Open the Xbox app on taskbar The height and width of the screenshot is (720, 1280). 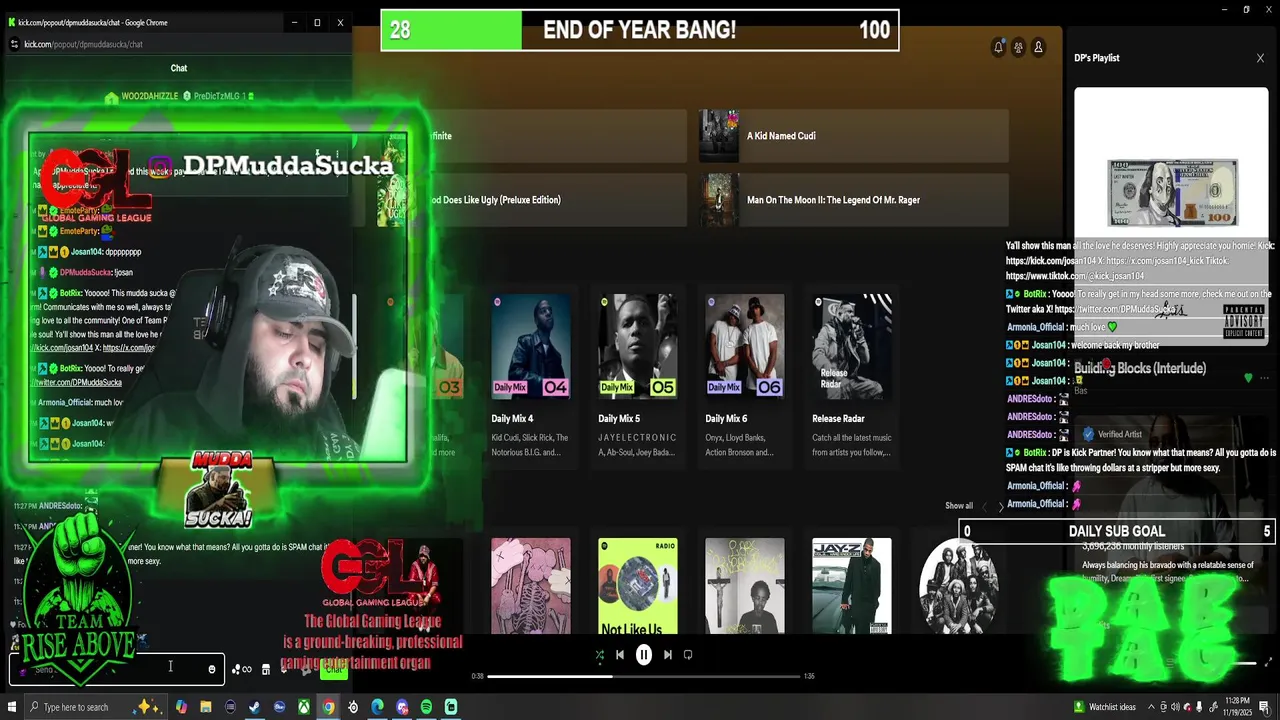[x=303, y=707]
